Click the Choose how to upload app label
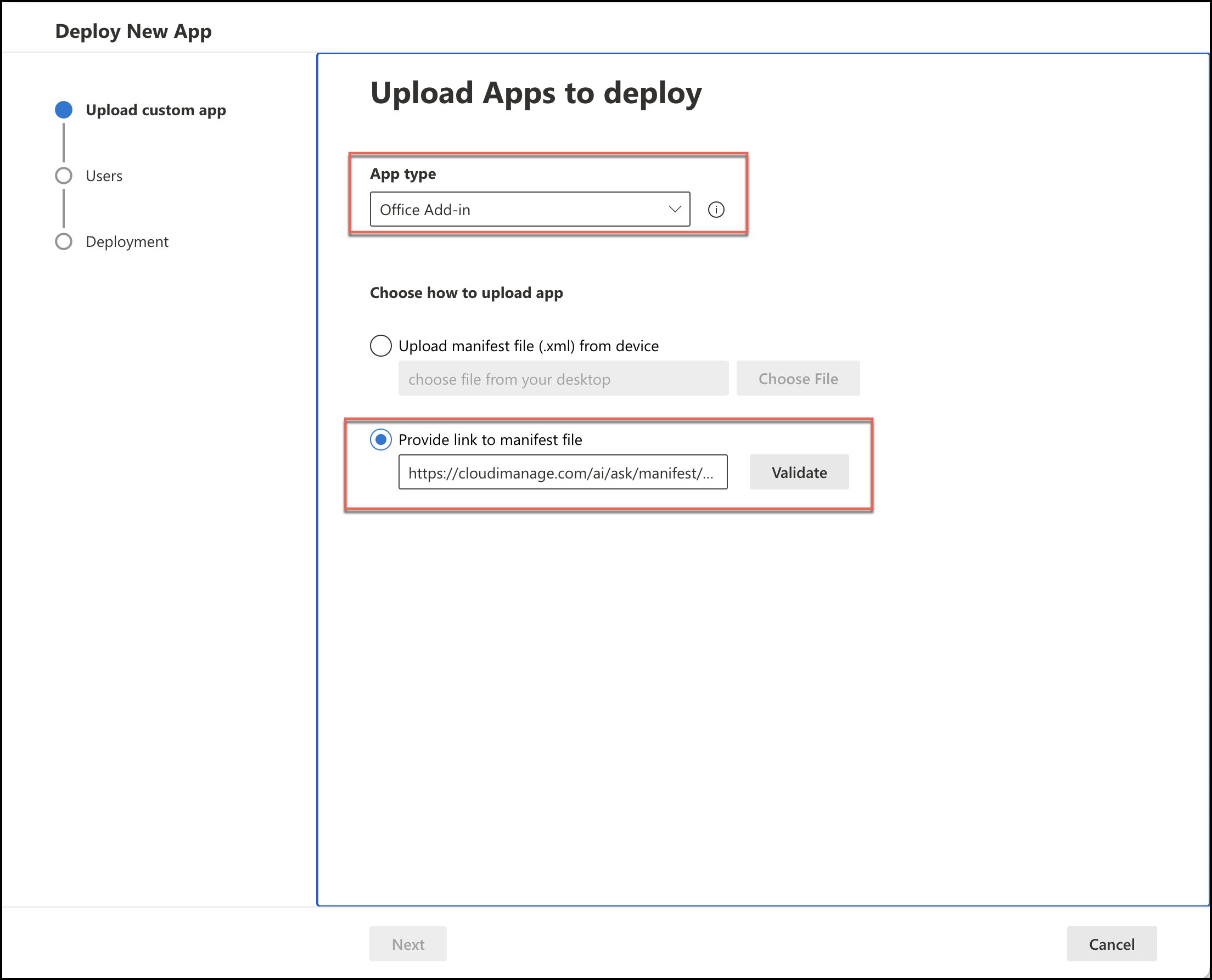The image size is (1212, 980). tap(466, 293)
